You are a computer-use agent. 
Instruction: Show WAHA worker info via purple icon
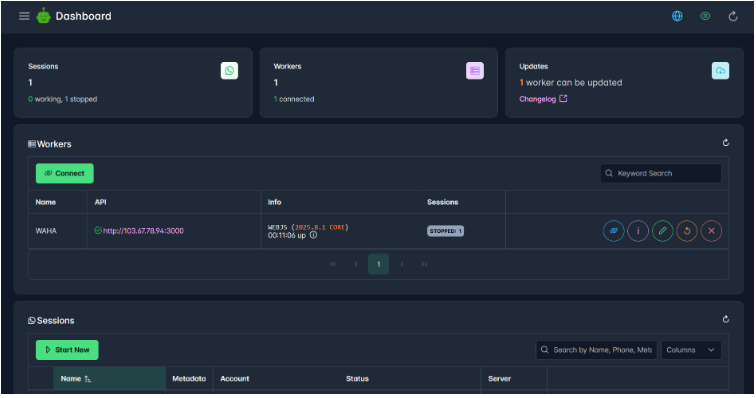point(638,231)
